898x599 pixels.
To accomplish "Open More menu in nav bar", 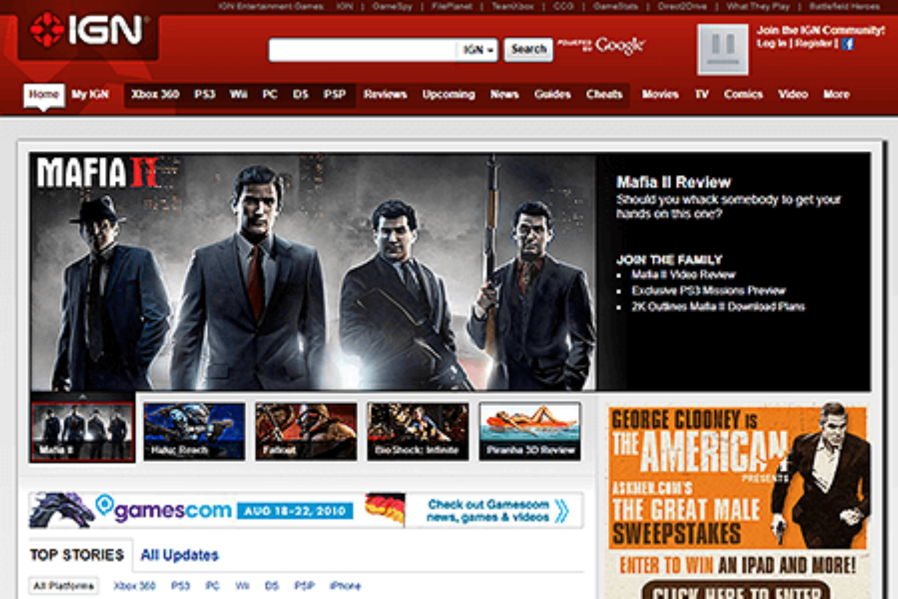I will 836,94.
